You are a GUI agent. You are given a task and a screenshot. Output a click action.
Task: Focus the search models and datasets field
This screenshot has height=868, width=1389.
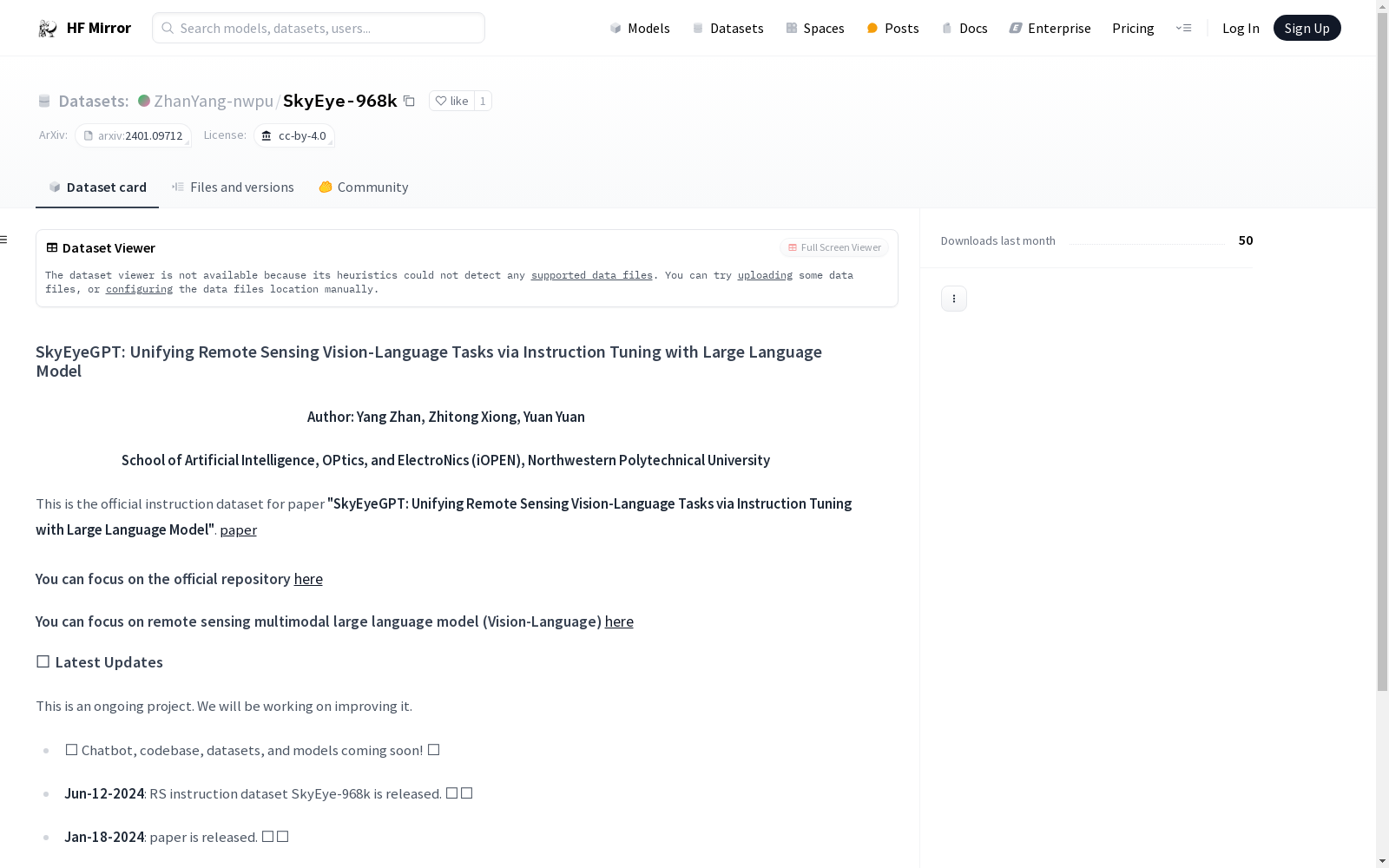click(319, 29)
